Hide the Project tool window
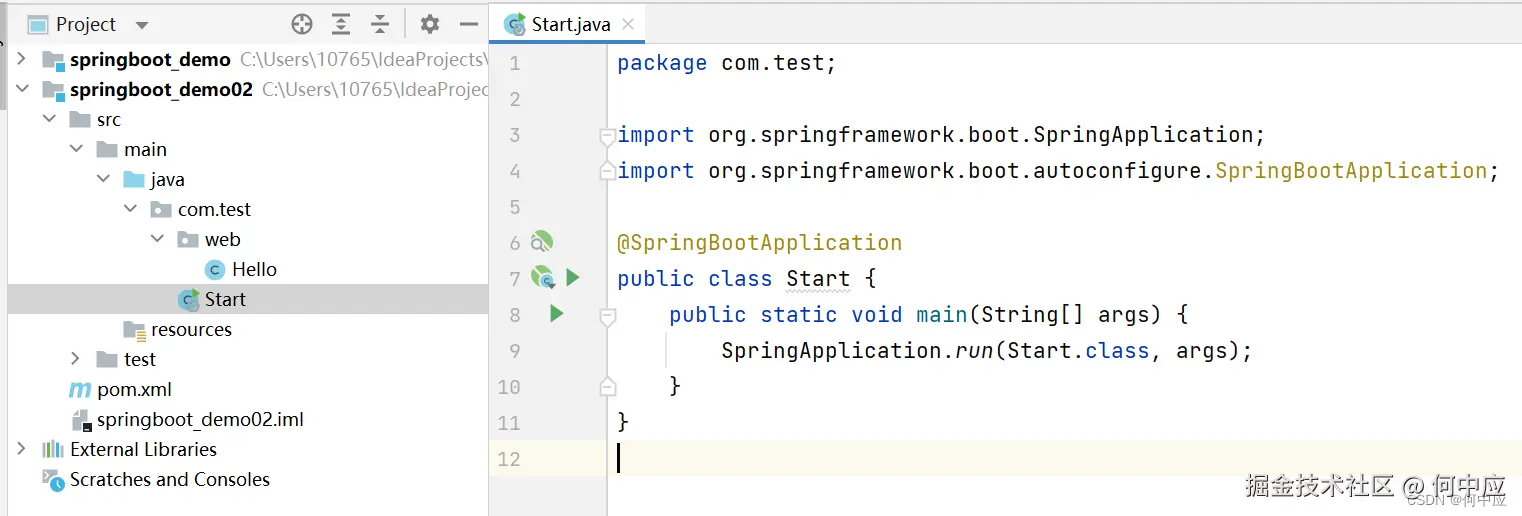Screen dimensions: 1522x516 [468, 24]
